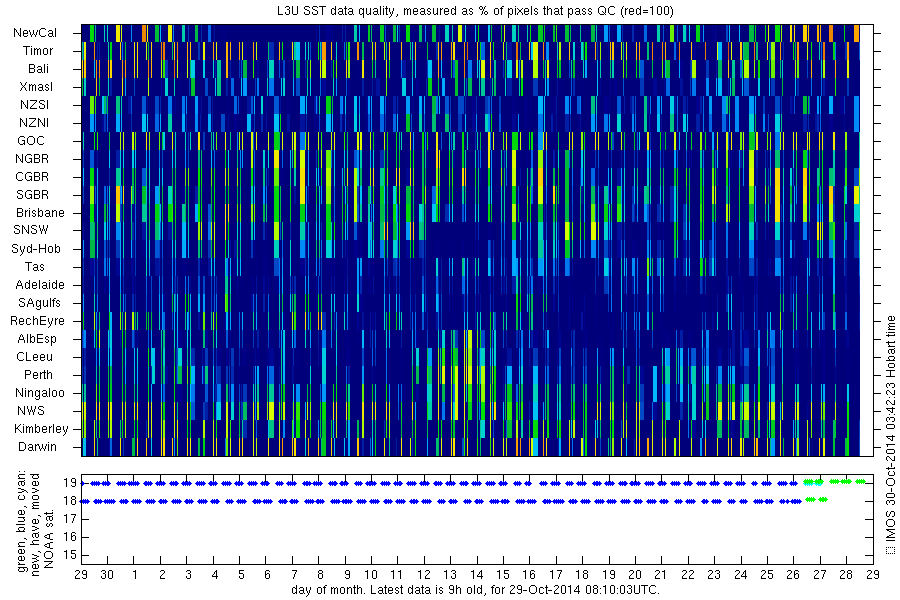Click day-of-month axis label 21
Image resolution: width=900 pixels, height=600 pixels.
(x=661, y=575)
